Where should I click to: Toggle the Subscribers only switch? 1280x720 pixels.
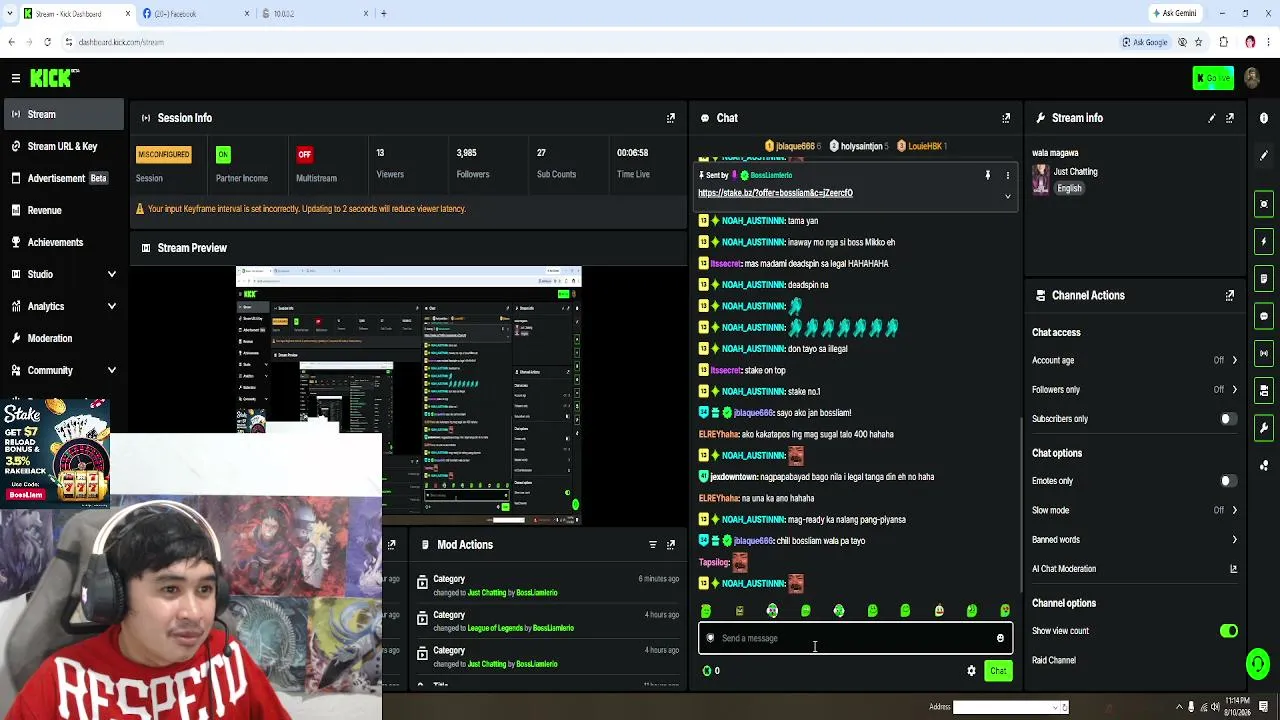pos(1228,419)
